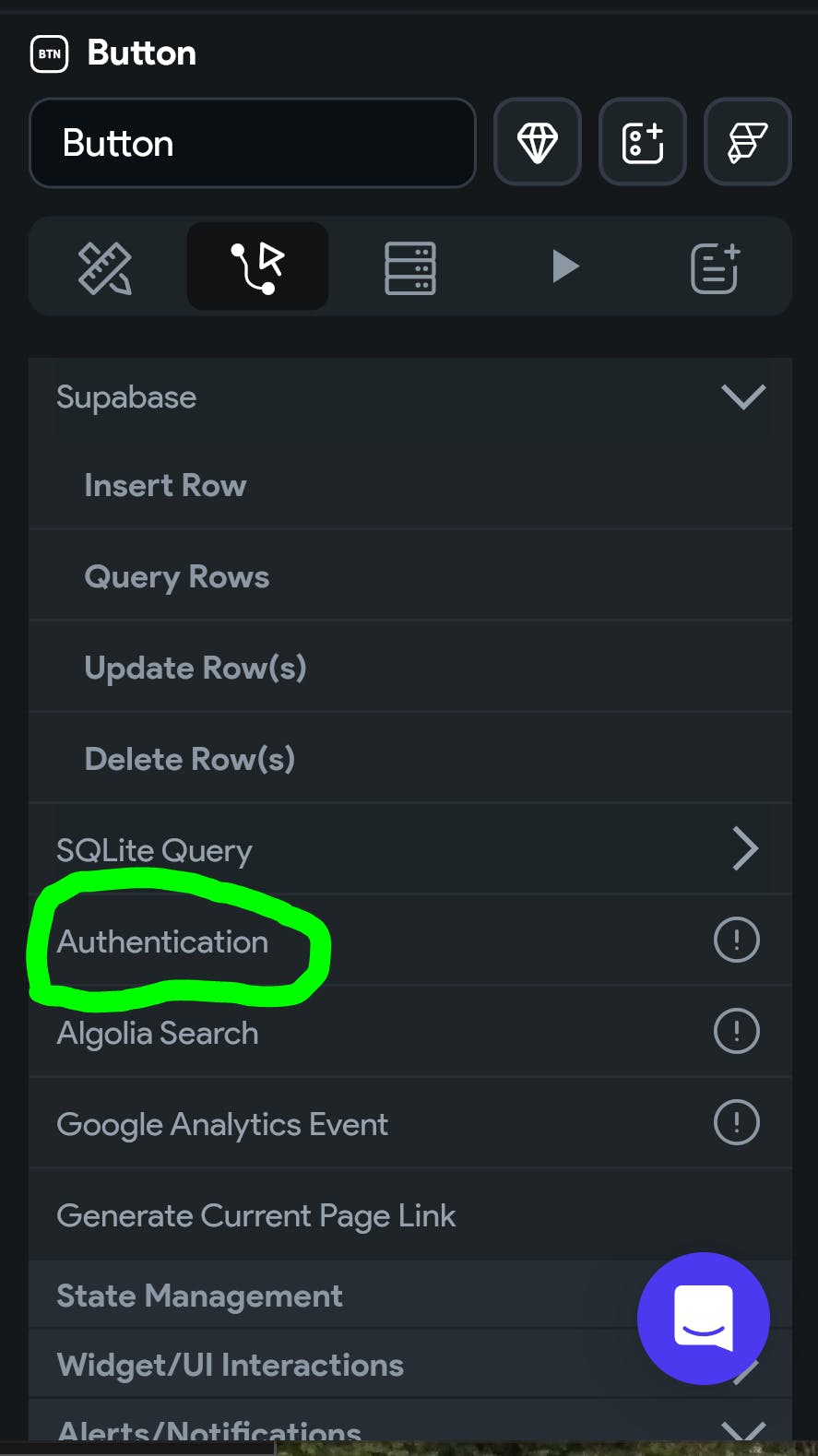
Task: Switch to the ruler-and-pencil properties tab
Action: [x=105, y=267]
